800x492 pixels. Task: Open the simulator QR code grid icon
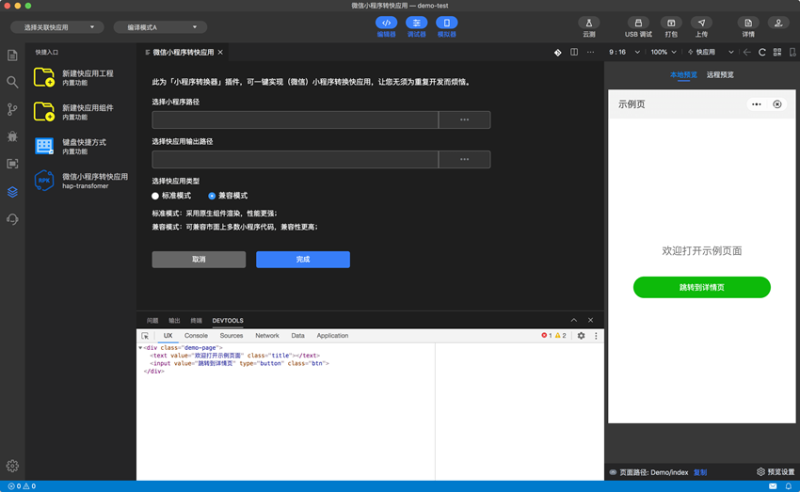pos(777,52)
